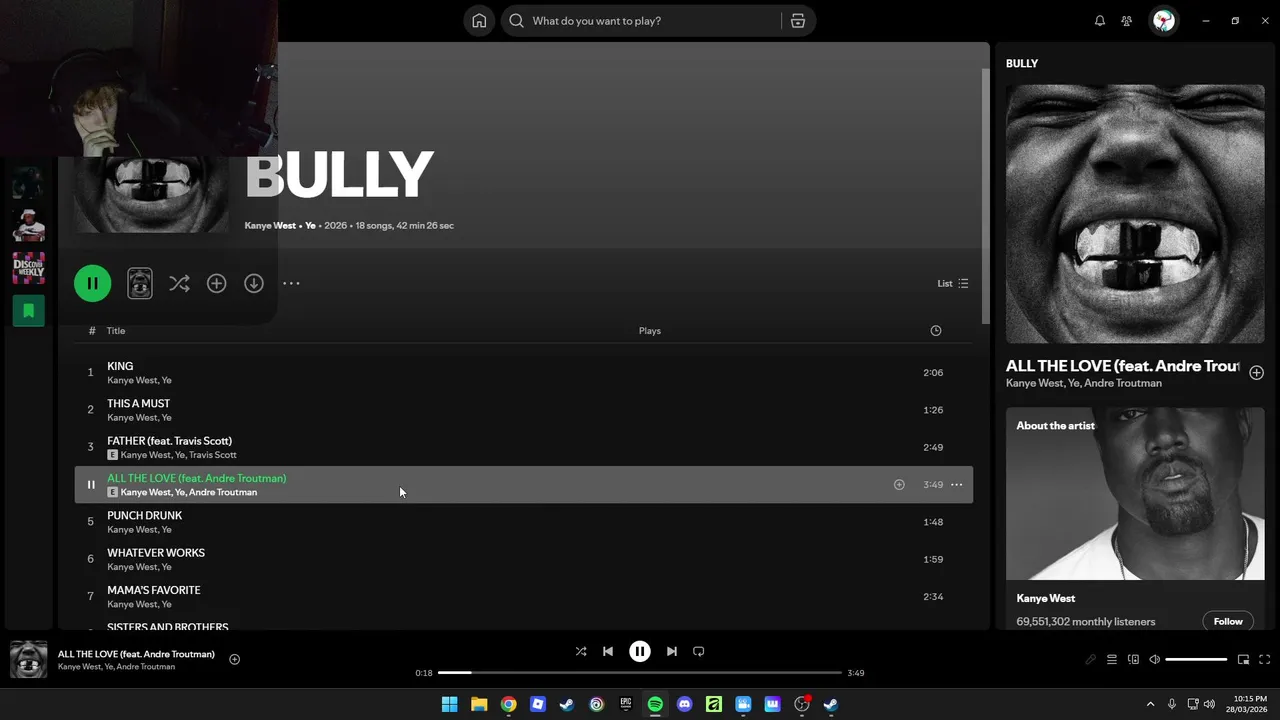The width and height of the screenshot is (1280, 720).
Task: Adjust the Spotify volume slider
Action: [1196, 660]
